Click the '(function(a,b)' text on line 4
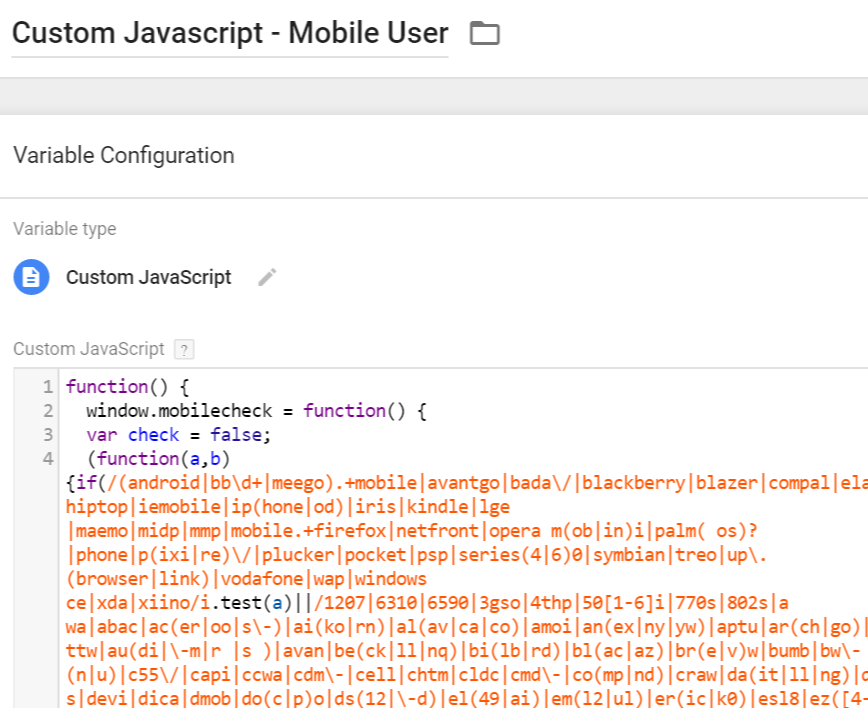Viewport: 868px width, 712px height. pos(158,459)
